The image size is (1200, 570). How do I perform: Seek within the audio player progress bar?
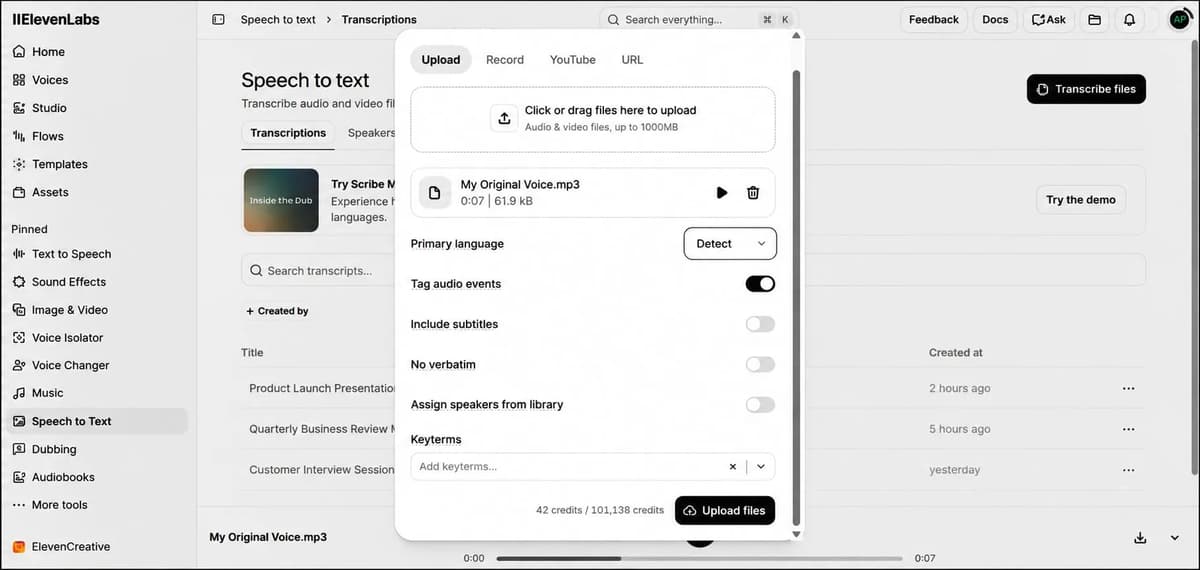tap(699, 558)
